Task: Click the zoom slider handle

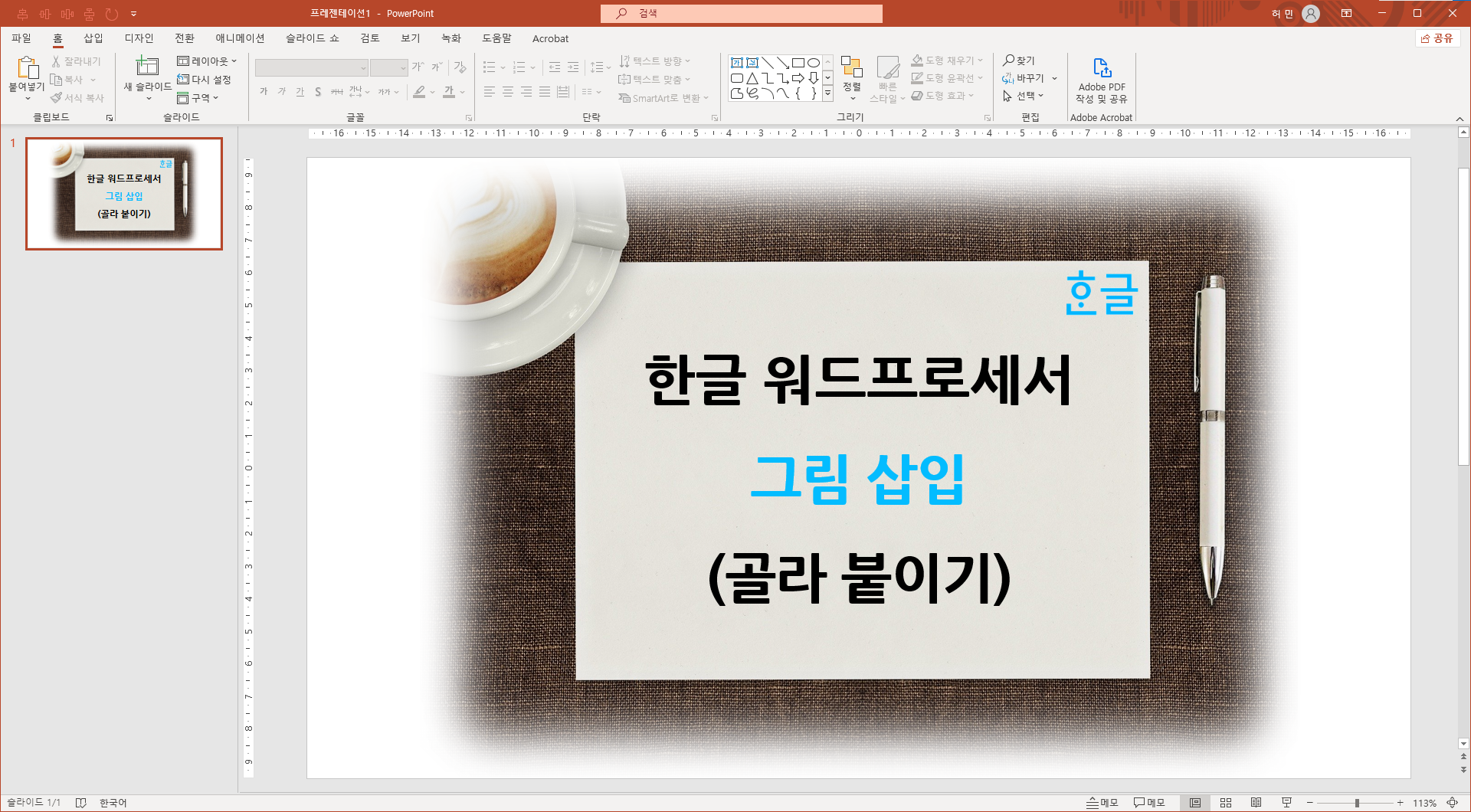Action: [x=1357, y=803]
